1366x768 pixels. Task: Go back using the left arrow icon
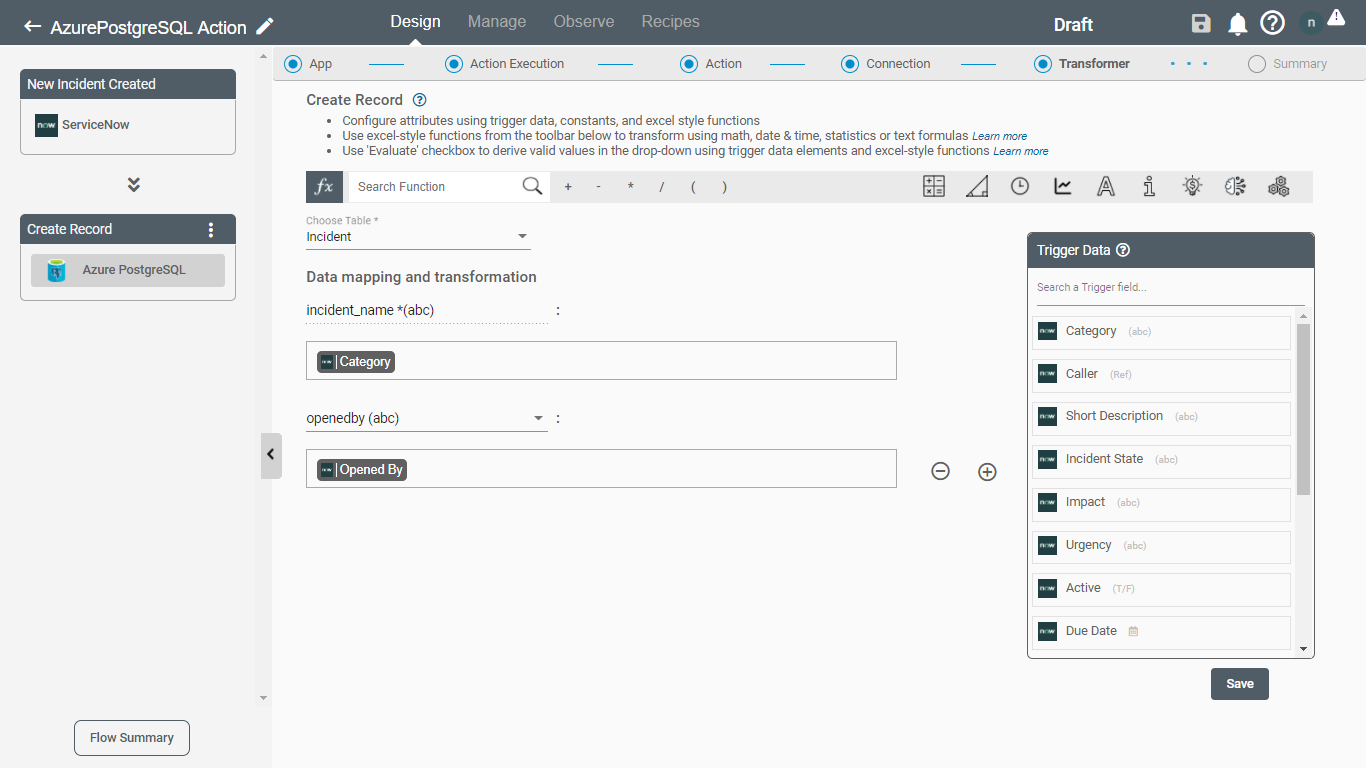[33, 26]
